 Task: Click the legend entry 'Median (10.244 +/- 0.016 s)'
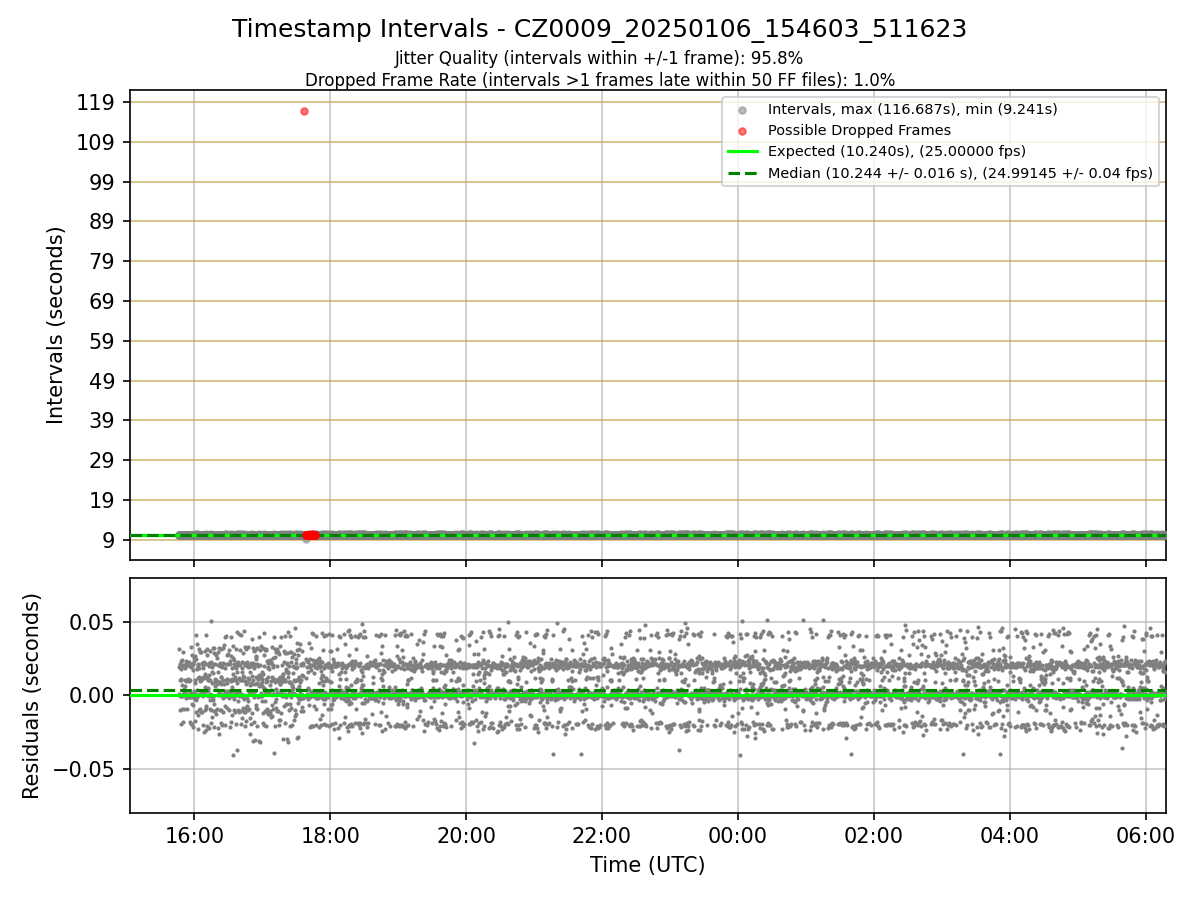point(960,173)
